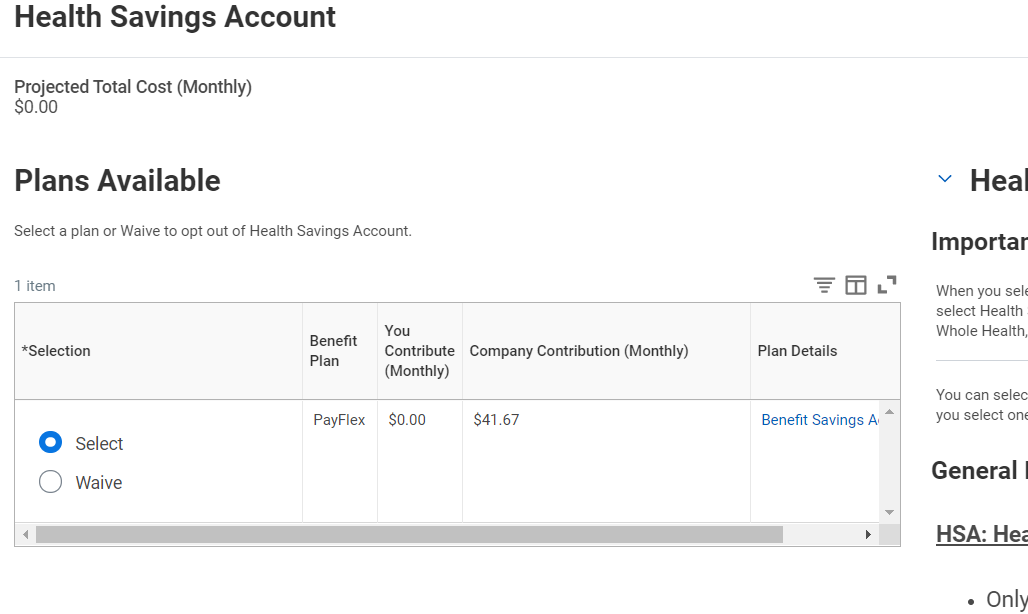
Task: Click the PayFlex benefit plan cell
Action: 339,420
